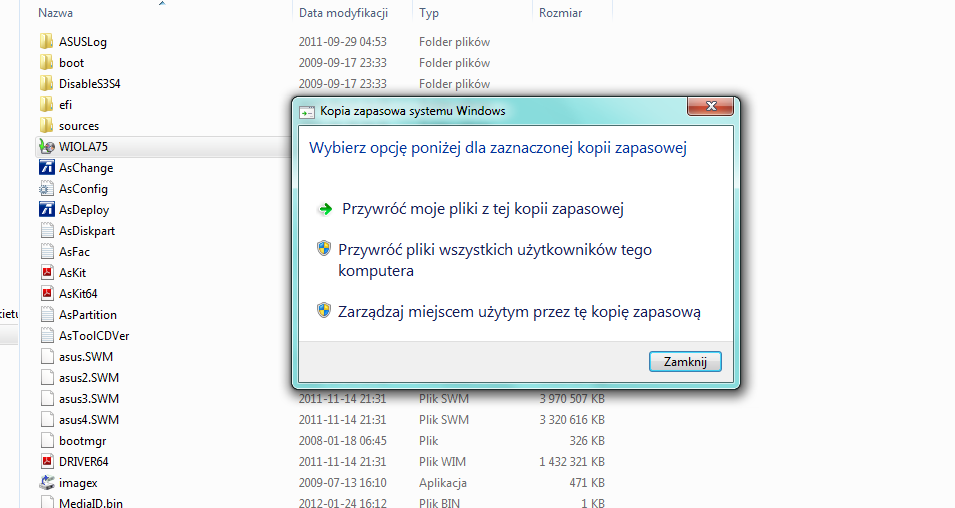Click the asus3.SWM file name

[89, 399]
